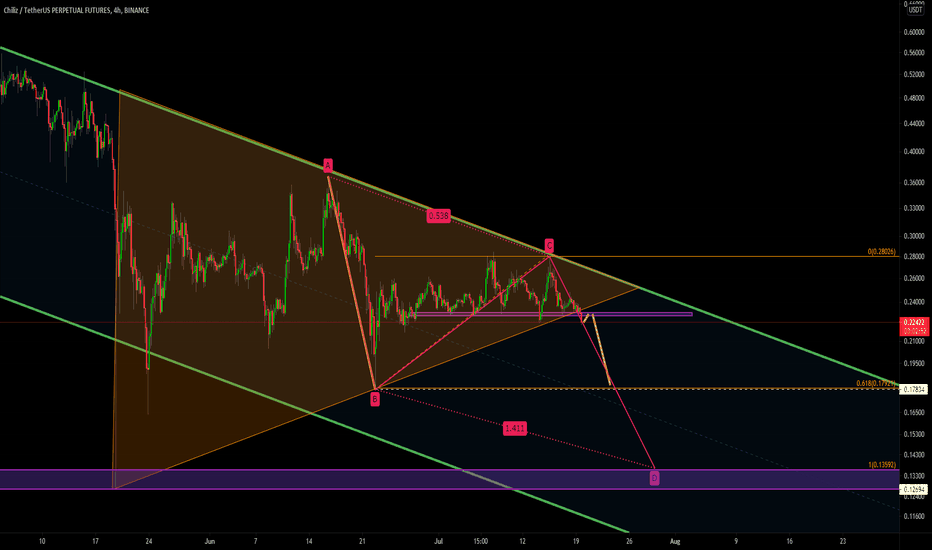Click the 0.17834 price axis label

click(915, 389)
